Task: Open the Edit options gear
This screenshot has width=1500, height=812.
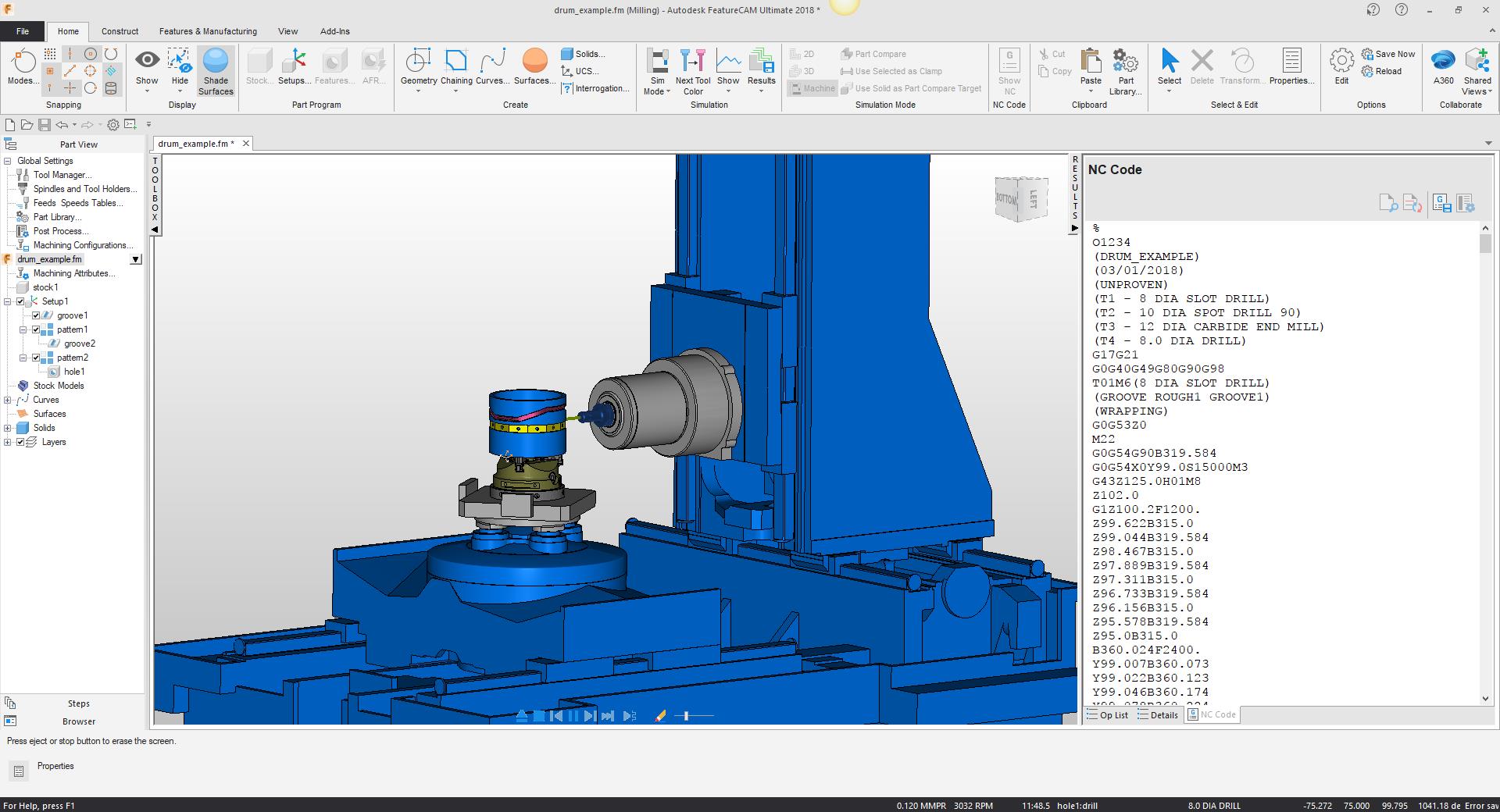Action: pyautogui.click(x=1341, y=67)
